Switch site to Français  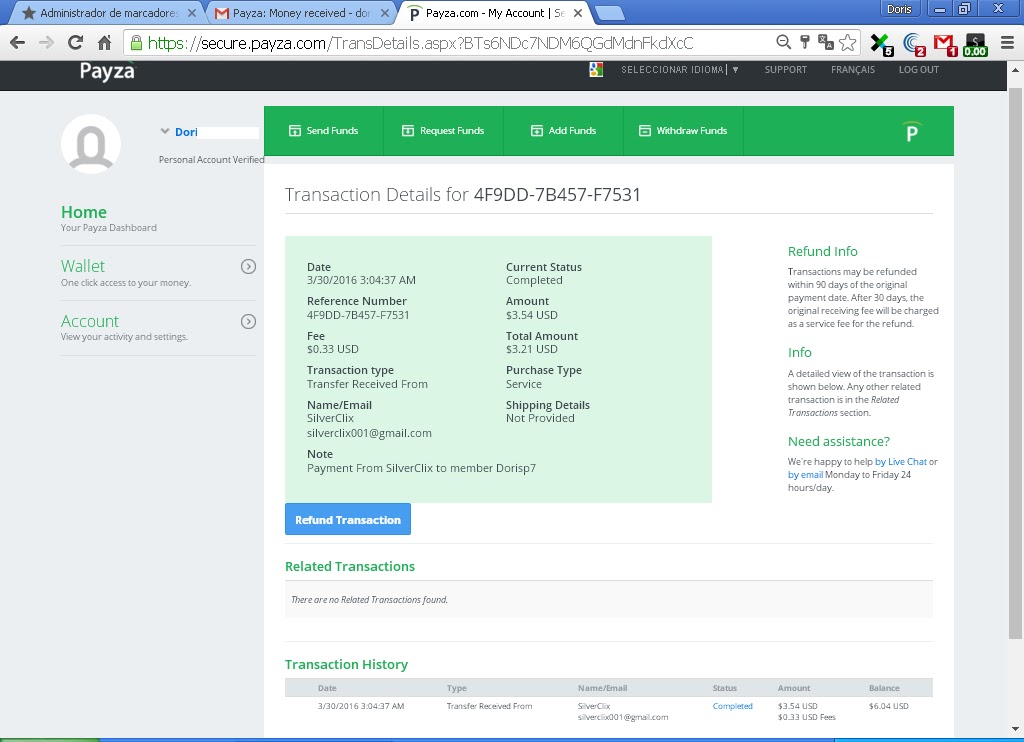point(852,69)
